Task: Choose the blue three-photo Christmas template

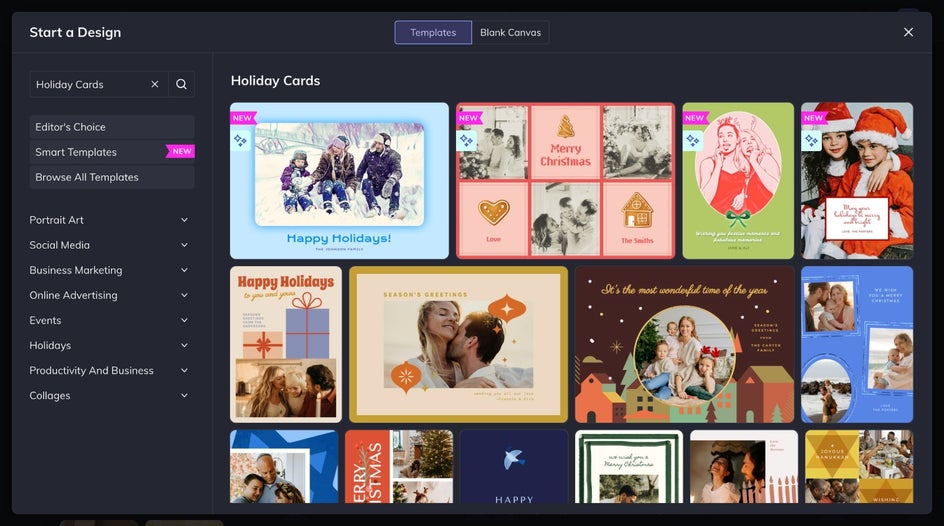Action: coord(857,344)
